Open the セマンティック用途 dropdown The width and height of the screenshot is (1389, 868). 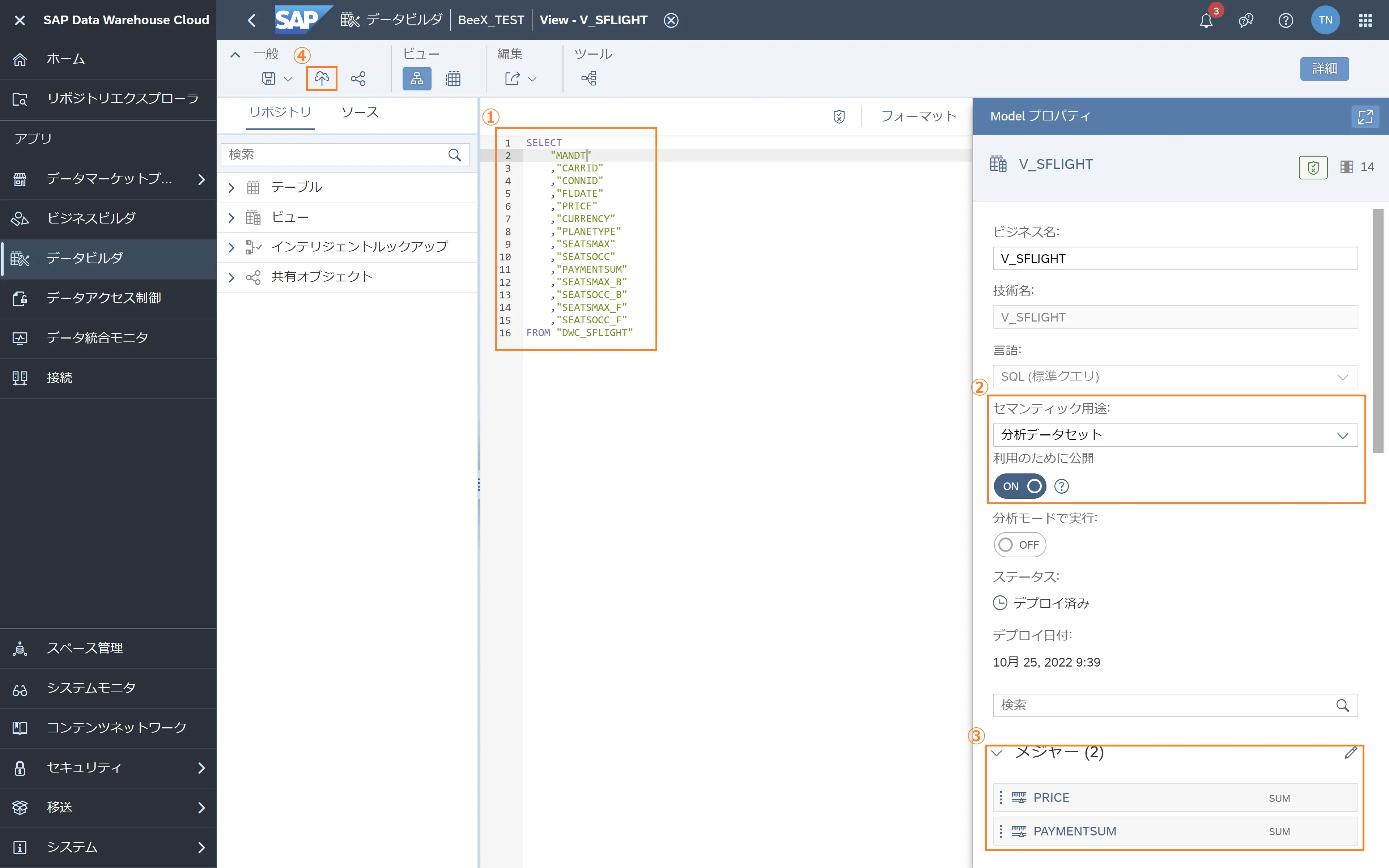(x=1175, y=435)
